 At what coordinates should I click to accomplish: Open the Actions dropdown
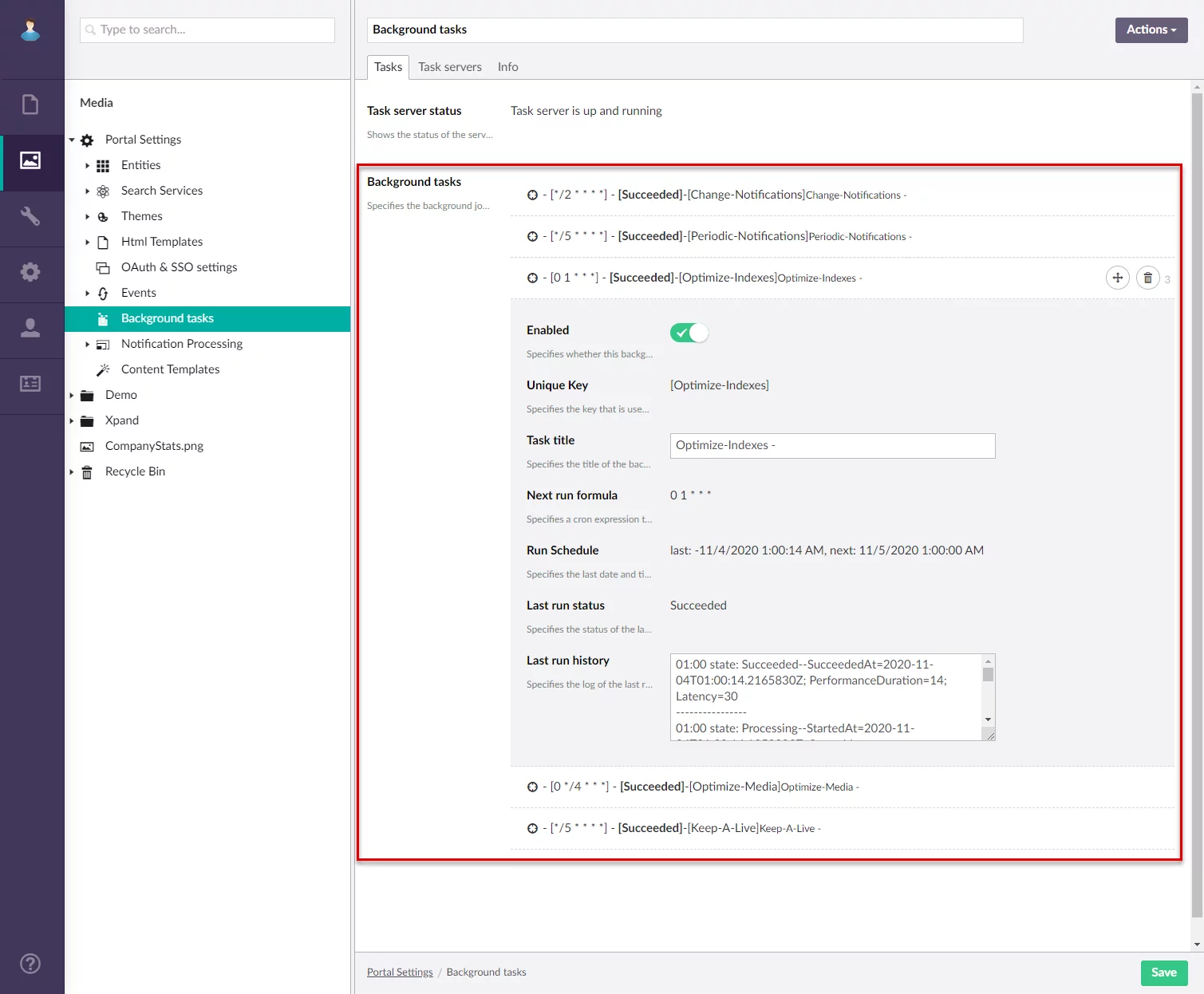pos(1151,30)
